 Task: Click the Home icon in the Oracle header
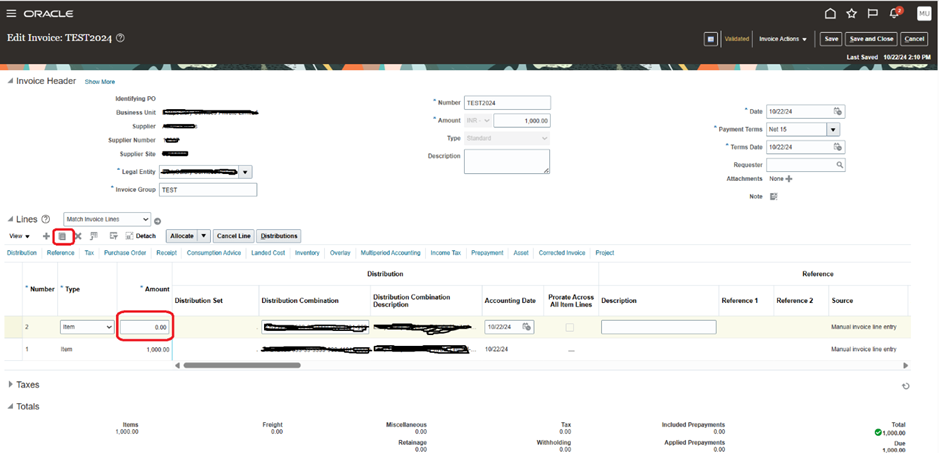tap(830, 14)
